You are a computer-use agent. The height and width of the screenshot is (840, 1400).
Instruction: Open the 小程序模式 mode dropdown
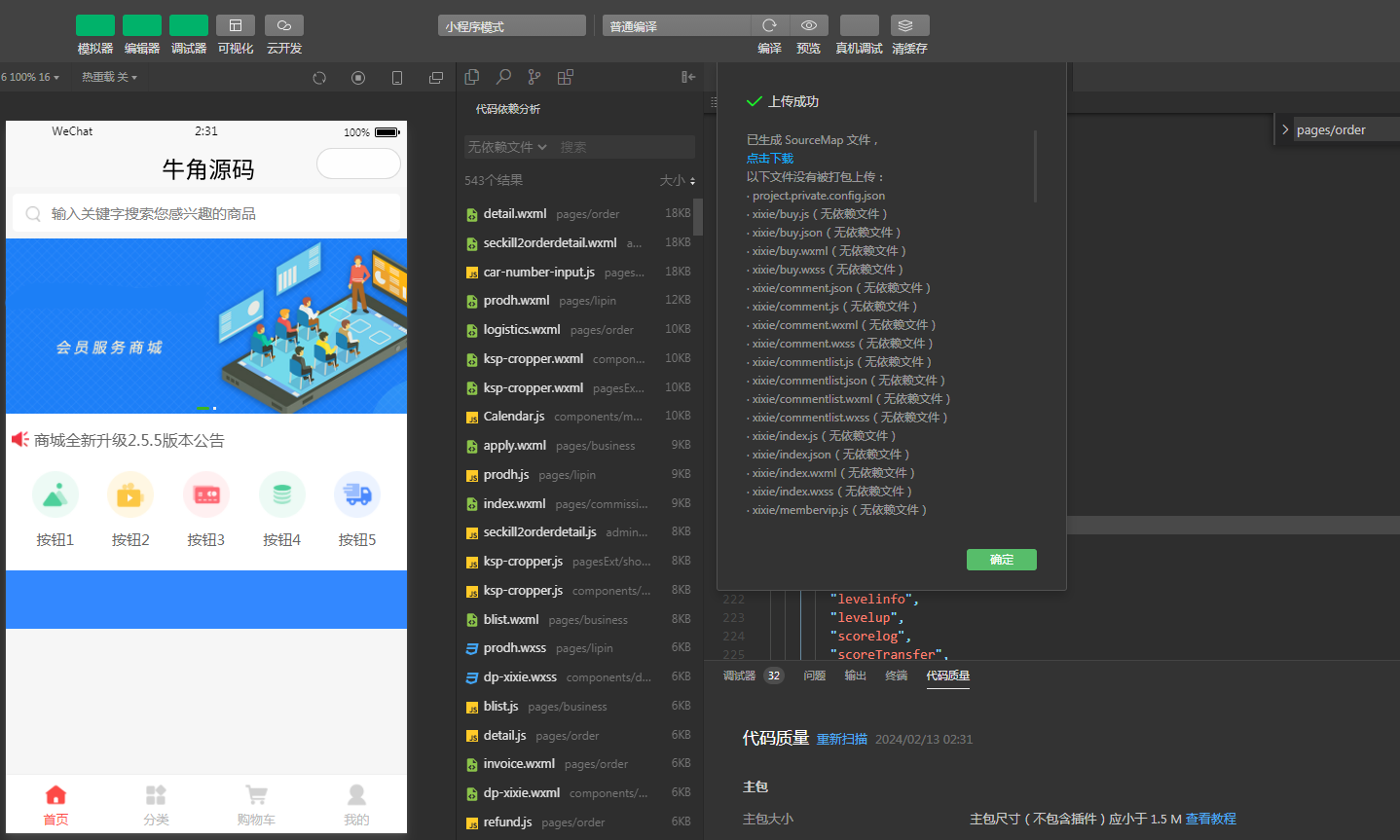click(511, 26)
